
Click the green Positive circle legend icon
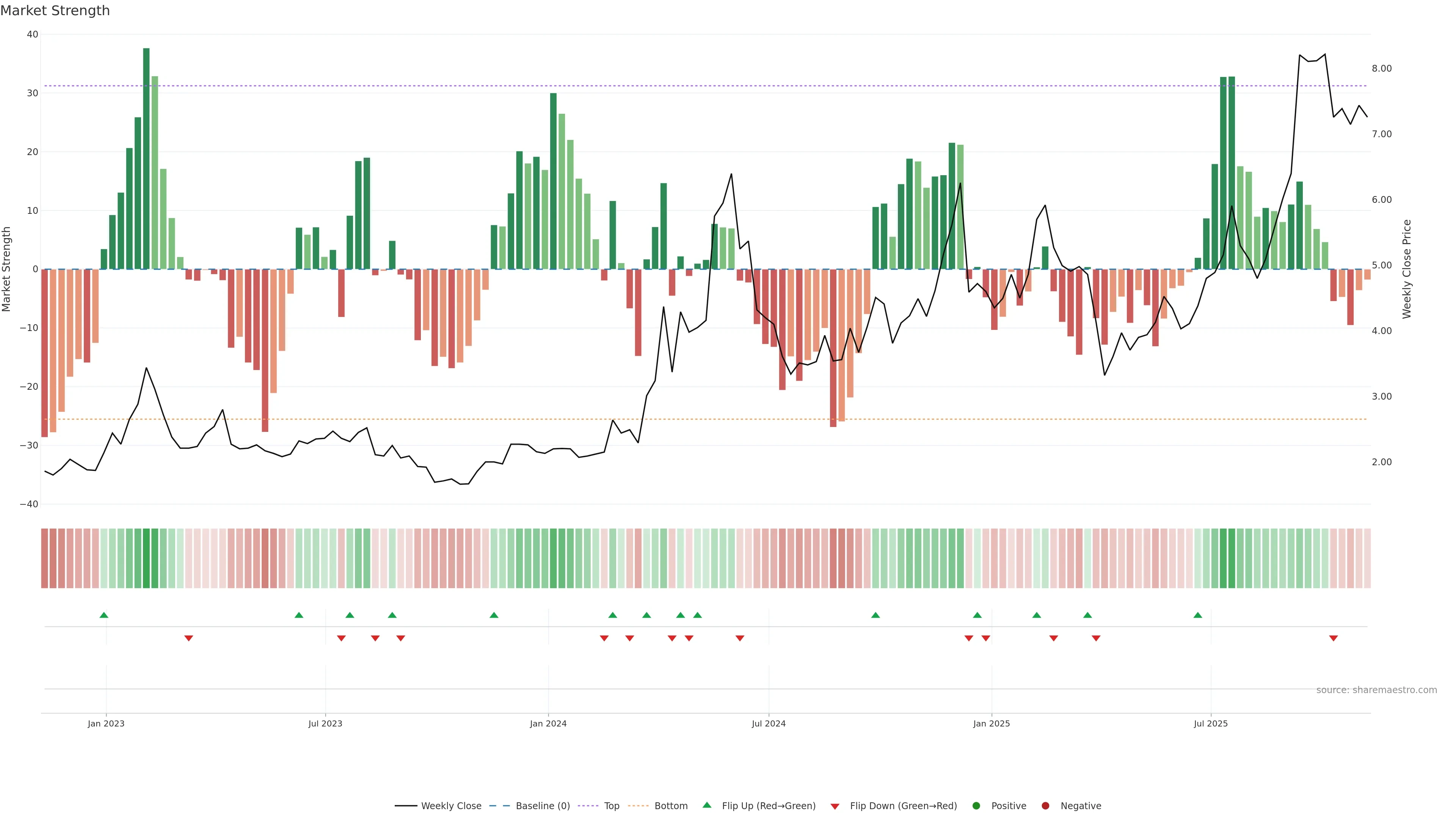pos(976,805)
